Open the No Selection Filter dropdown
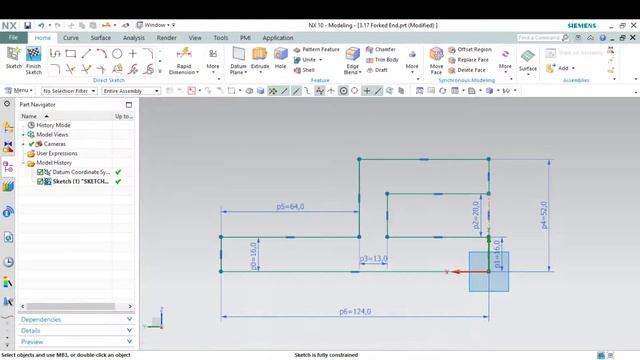 (69, 91)
